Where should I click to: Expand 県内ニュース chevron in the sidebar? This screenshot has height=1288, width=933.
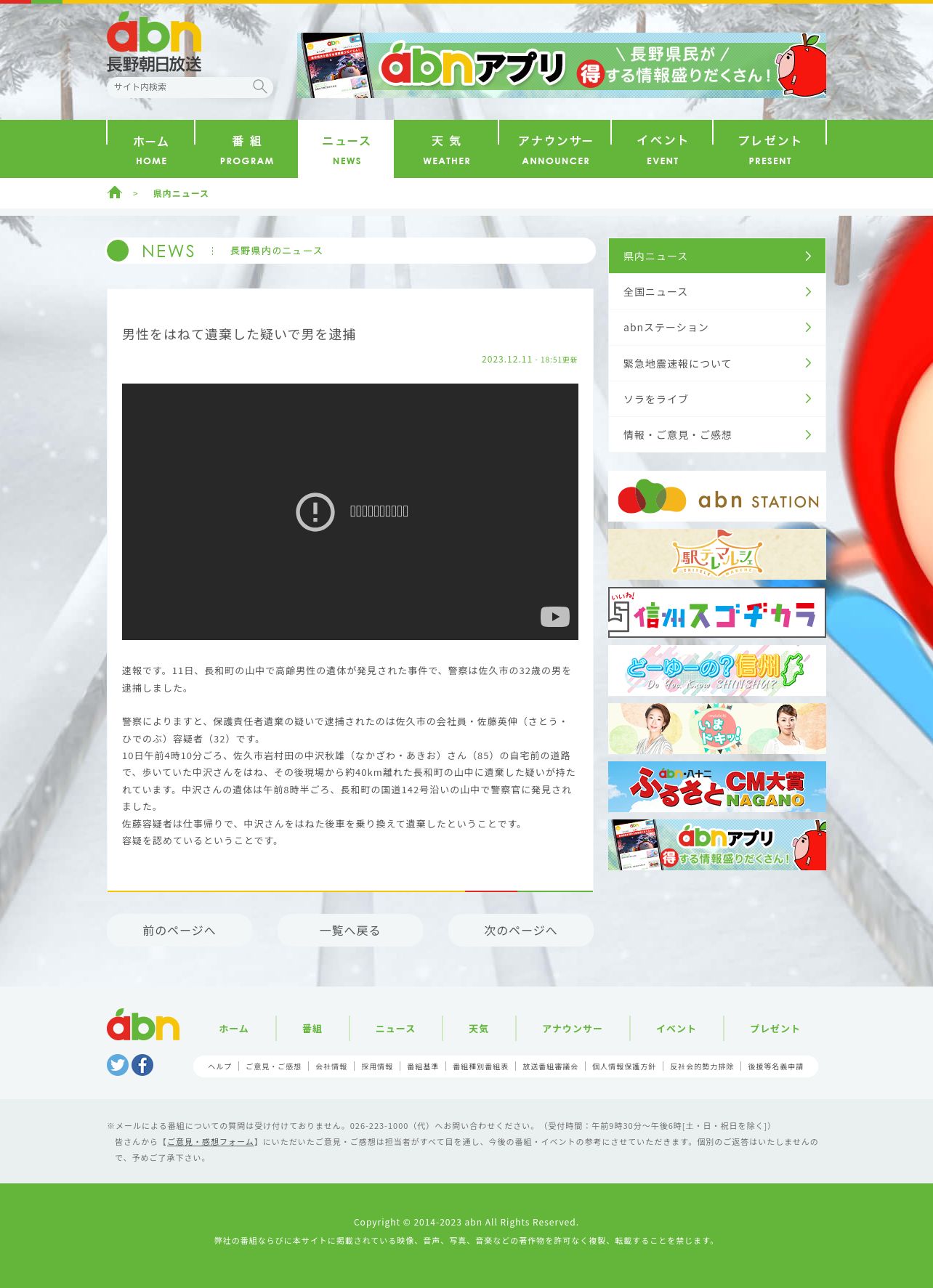[x=808, y=256]
